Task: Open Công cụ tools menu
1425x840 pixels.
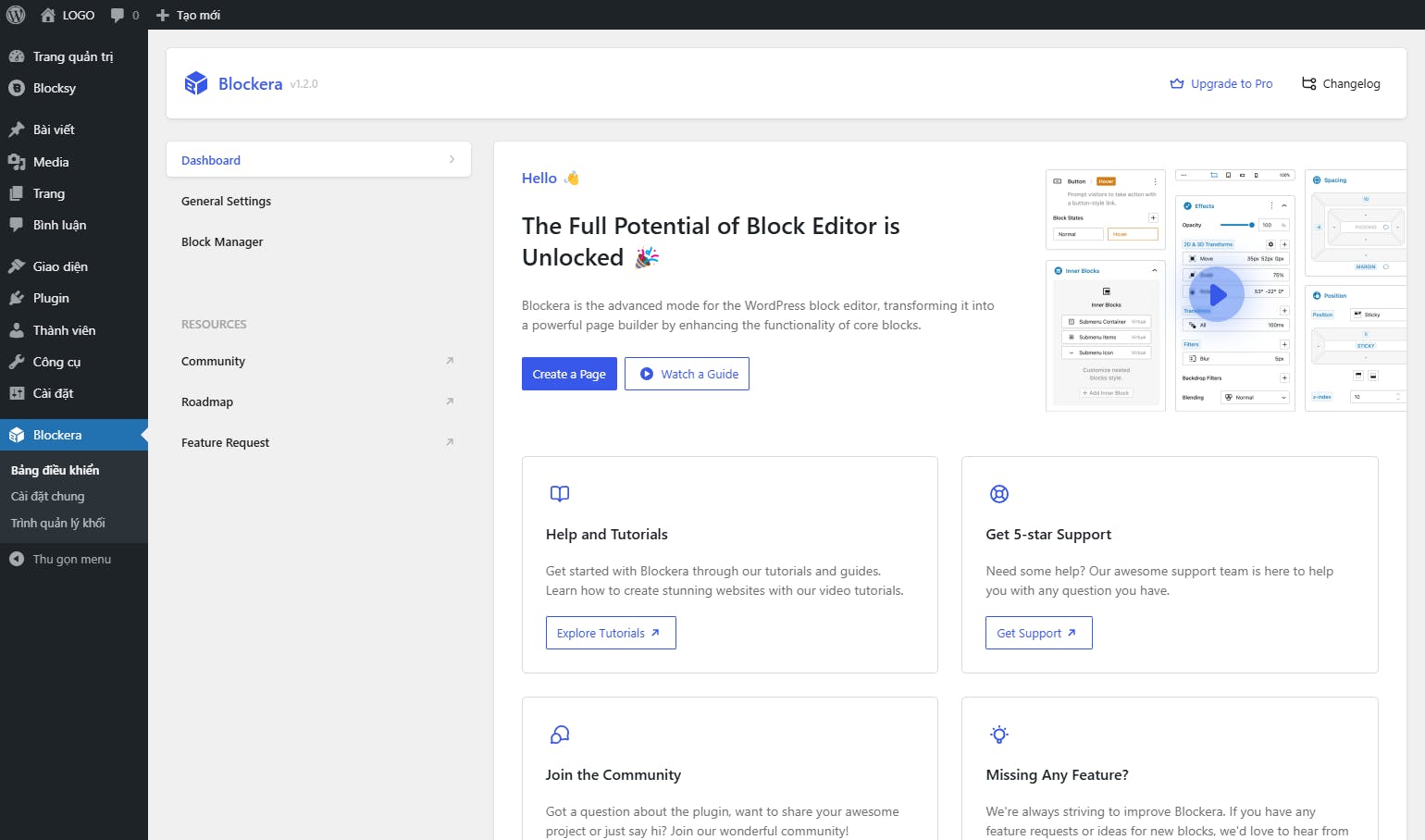Action: click(74, 362)
